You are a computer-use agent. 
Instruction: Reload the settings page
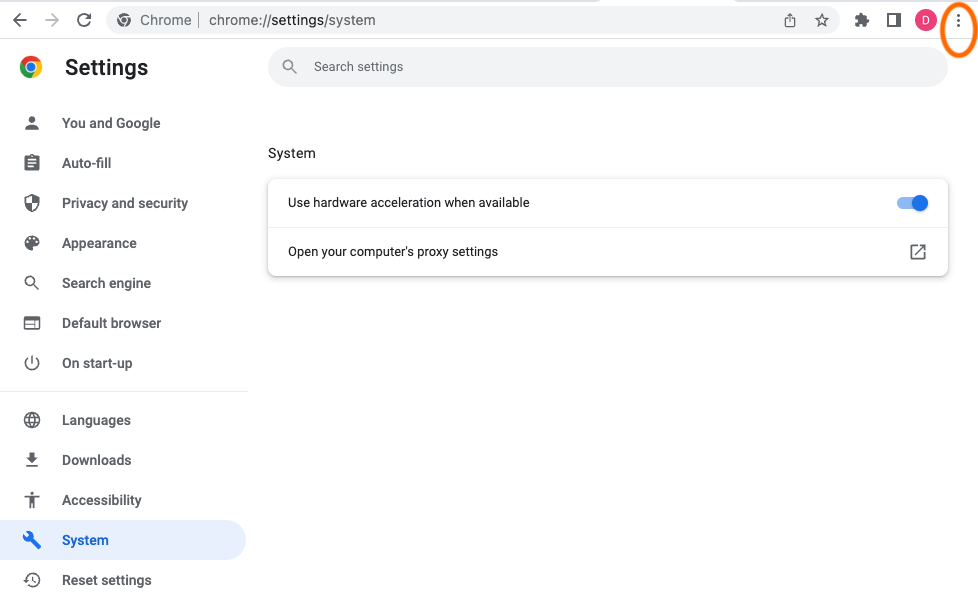click(84, 20)
